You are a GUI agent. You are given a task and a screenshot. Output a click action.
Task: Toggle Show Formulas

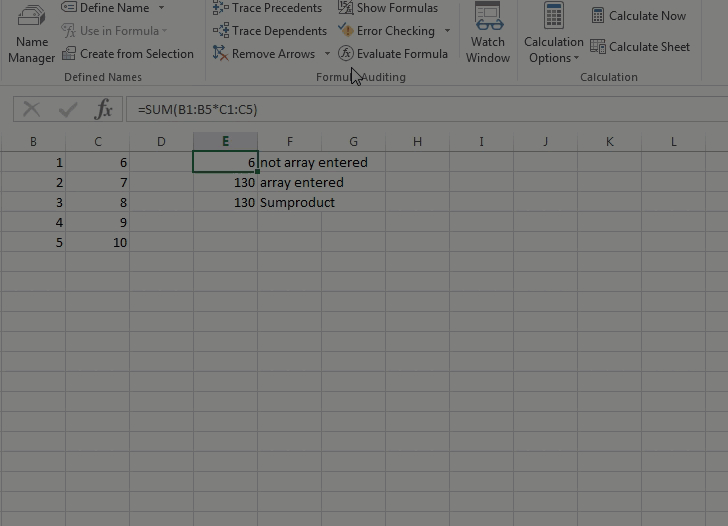tap(388, 7)
